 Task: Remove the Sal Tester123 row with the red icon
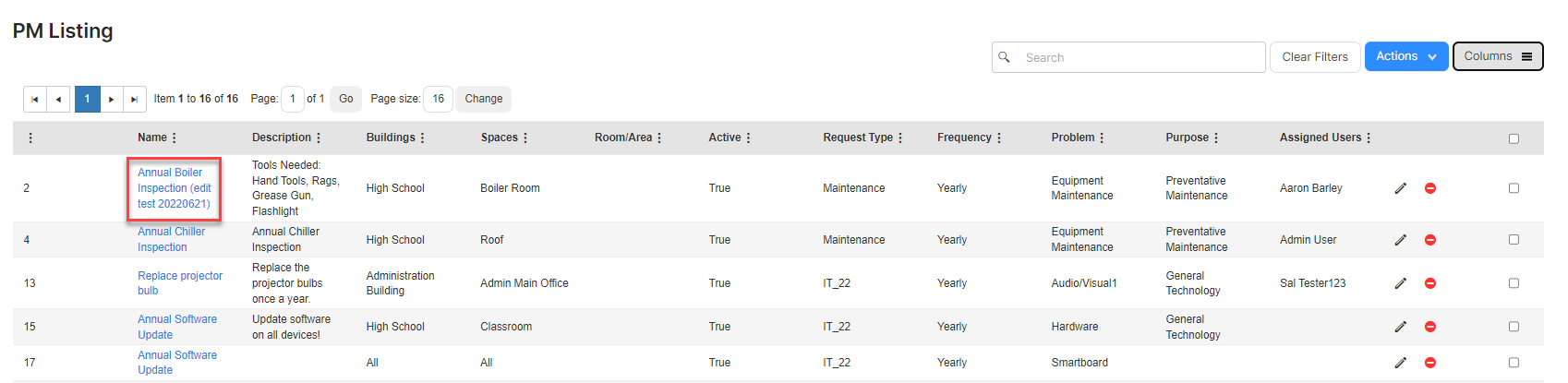1429,283
